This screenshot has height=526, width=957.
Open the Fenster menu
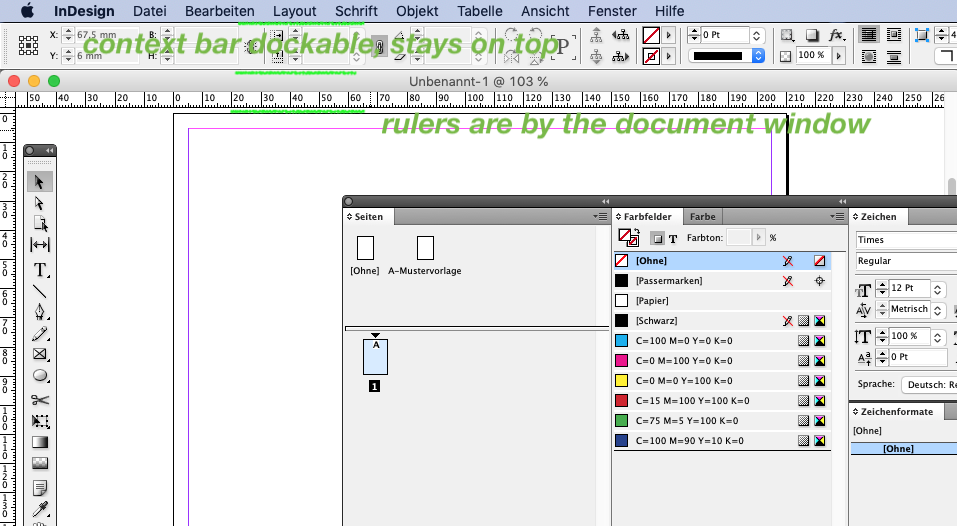click(x=612, y=11)
